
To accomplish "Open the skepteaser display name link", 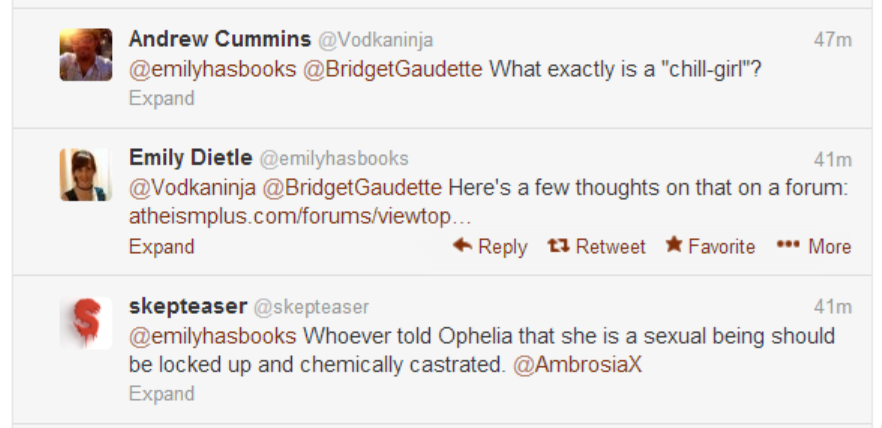I will click(x=187, y=306).
